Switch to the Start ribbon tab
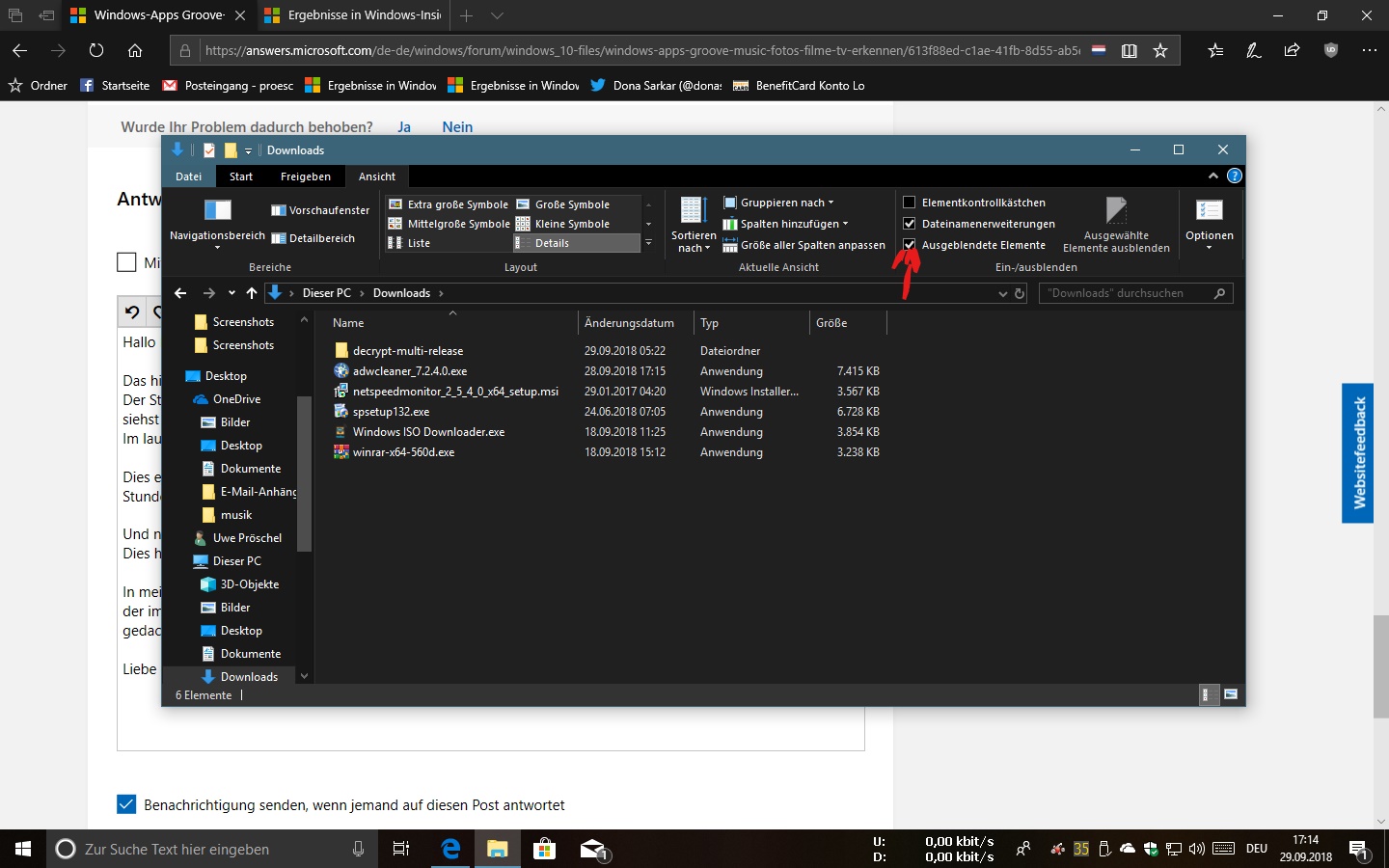This screenshot has height=868, width=1389. [x=241, y=176]
